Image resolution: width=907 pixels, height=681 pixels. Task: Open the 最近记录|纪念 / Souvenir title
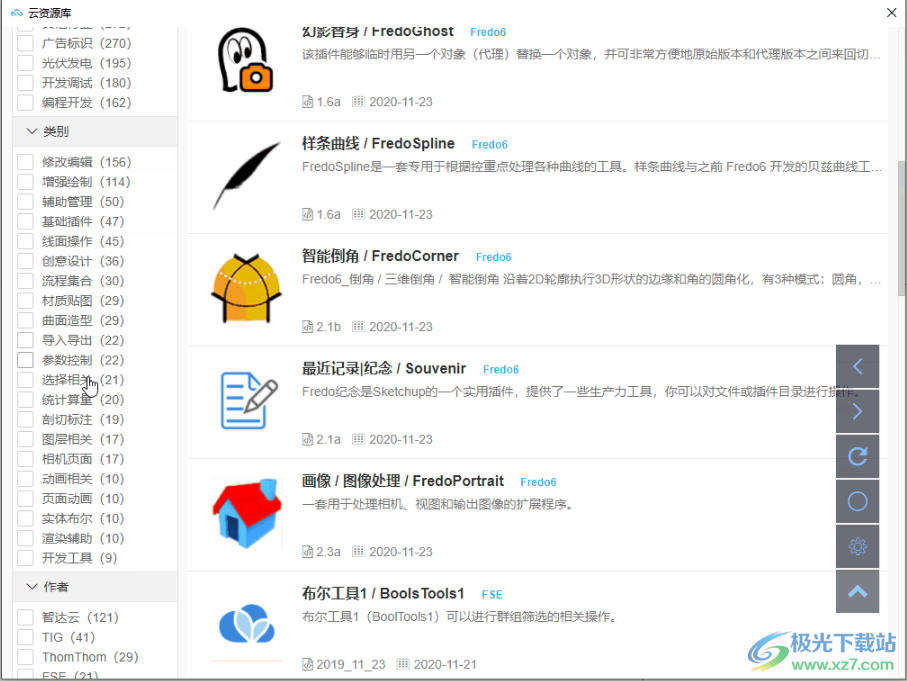pyautogui.click(x=384, y=369)
